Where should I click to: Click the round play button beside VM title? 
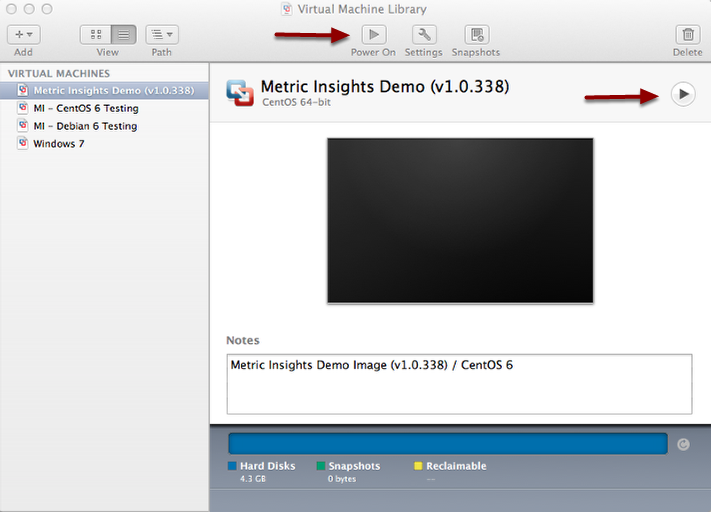tap(683, 94)
